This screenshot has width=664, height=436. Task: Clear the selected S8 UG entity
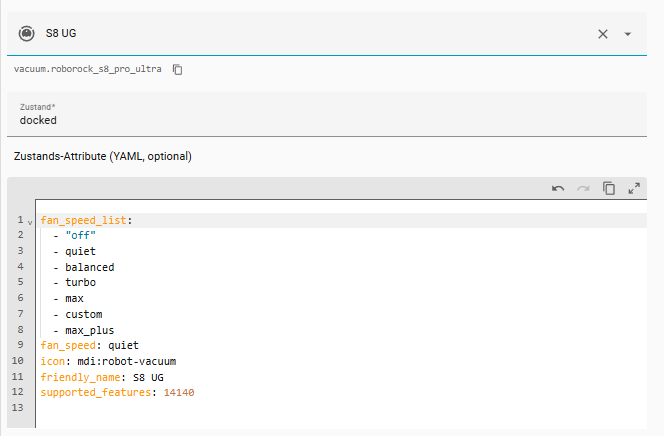[x=603, y=34]
